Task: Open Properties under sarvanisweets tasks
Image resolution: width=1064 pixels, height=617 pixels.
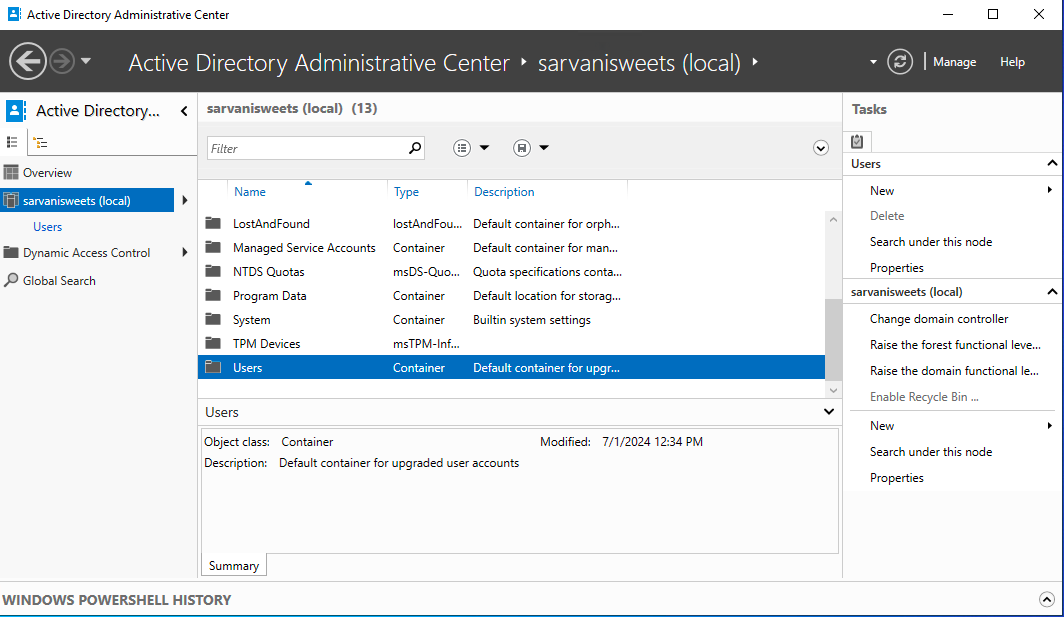Action: coord(896,478)
